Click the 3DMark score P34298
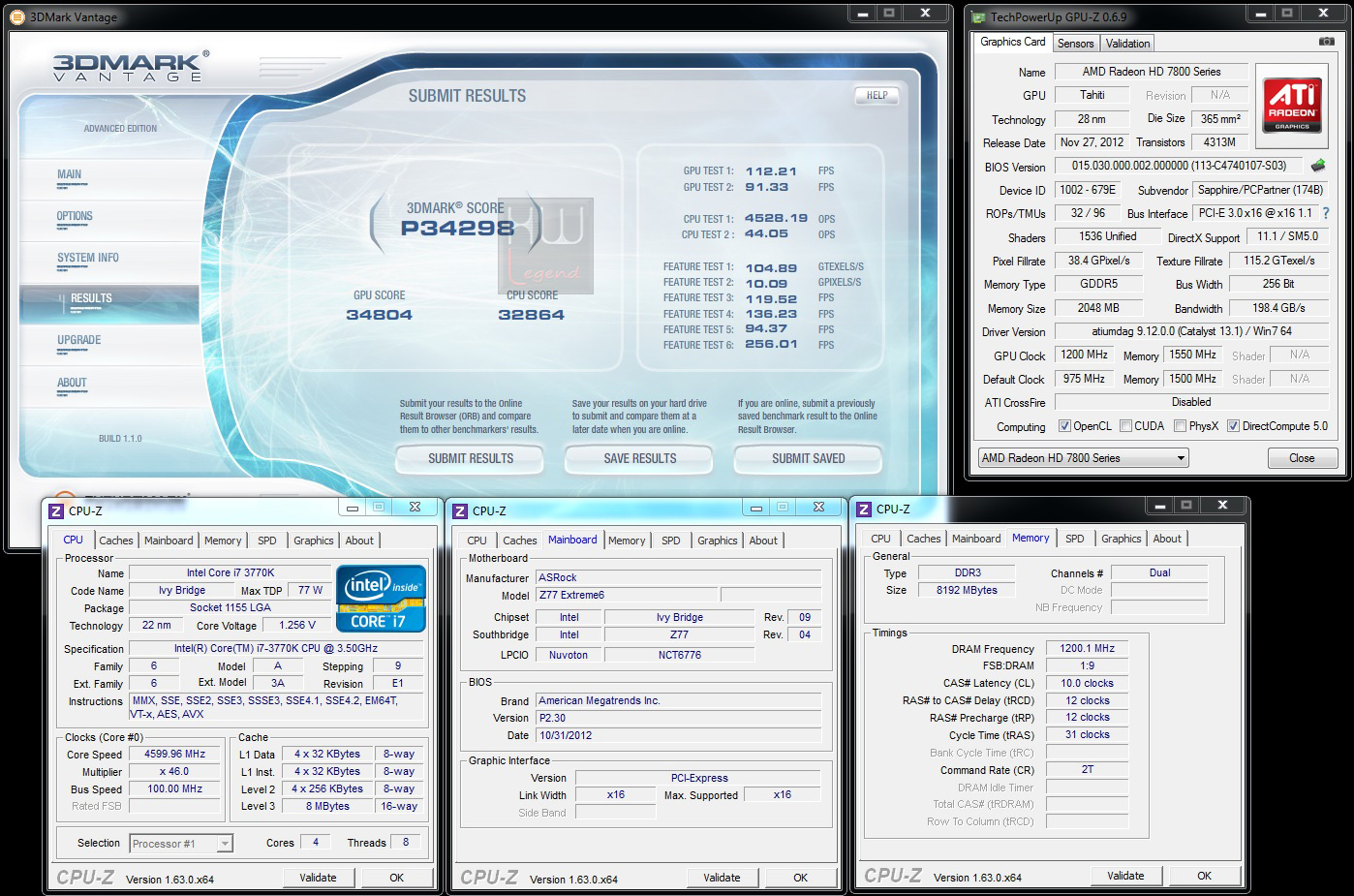This screenshot has width=1354, height=896. click(x=457, y=229)
